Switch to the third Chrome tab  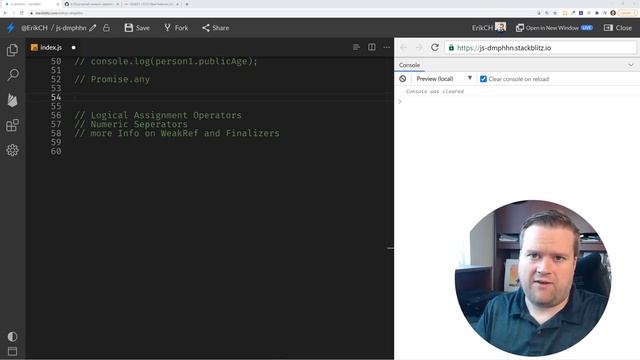(151, 4)
